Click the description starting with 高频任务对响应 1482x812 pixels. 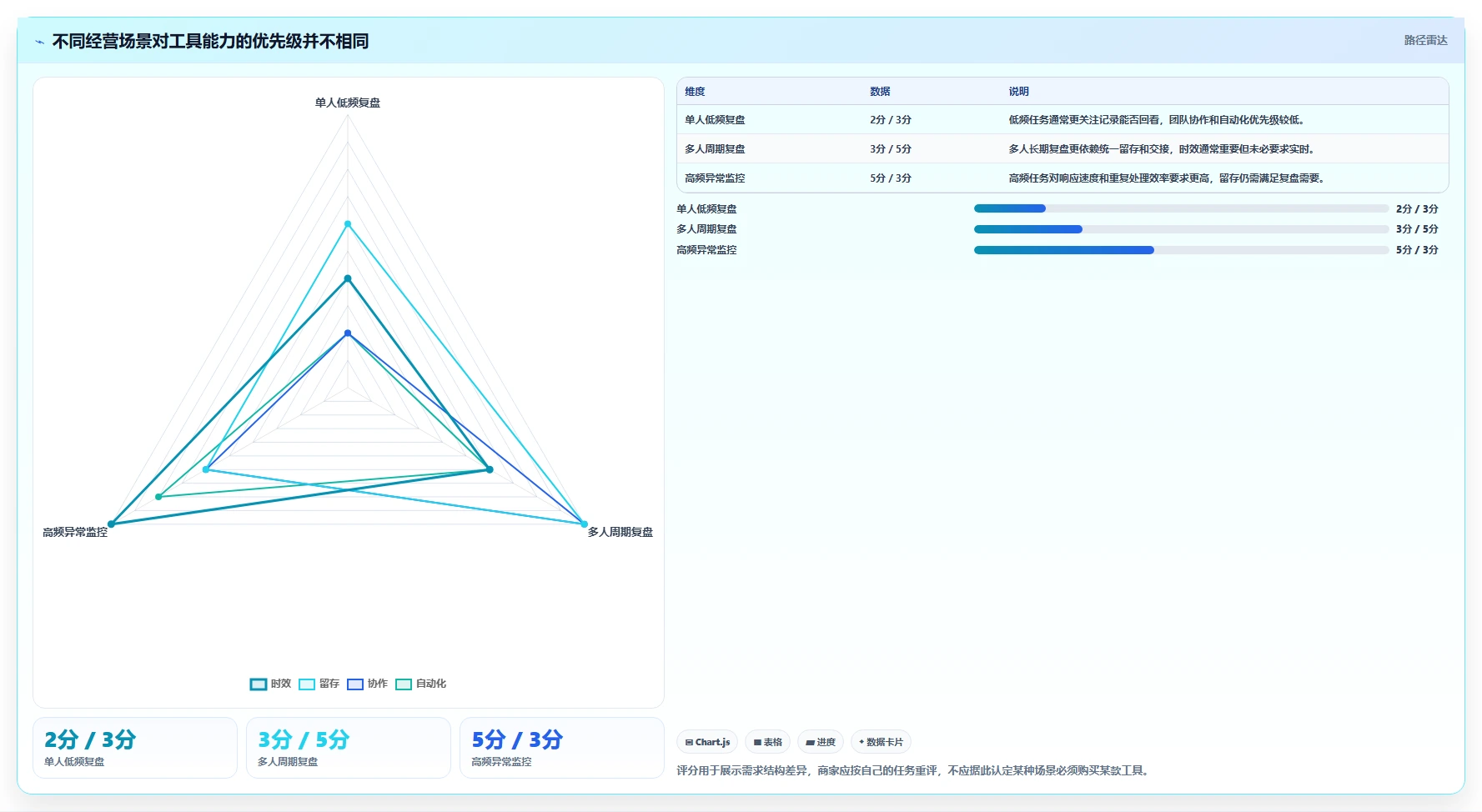click(1167, 178)
